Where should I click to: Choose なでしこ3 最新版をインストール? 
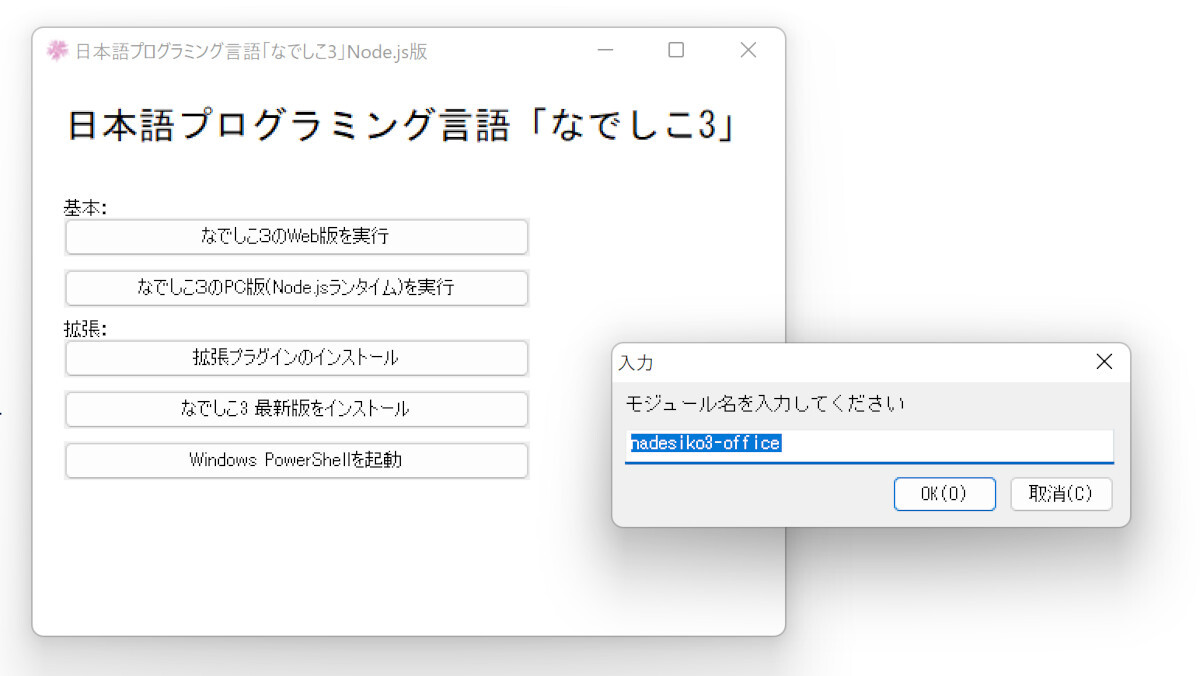[296, 409]
